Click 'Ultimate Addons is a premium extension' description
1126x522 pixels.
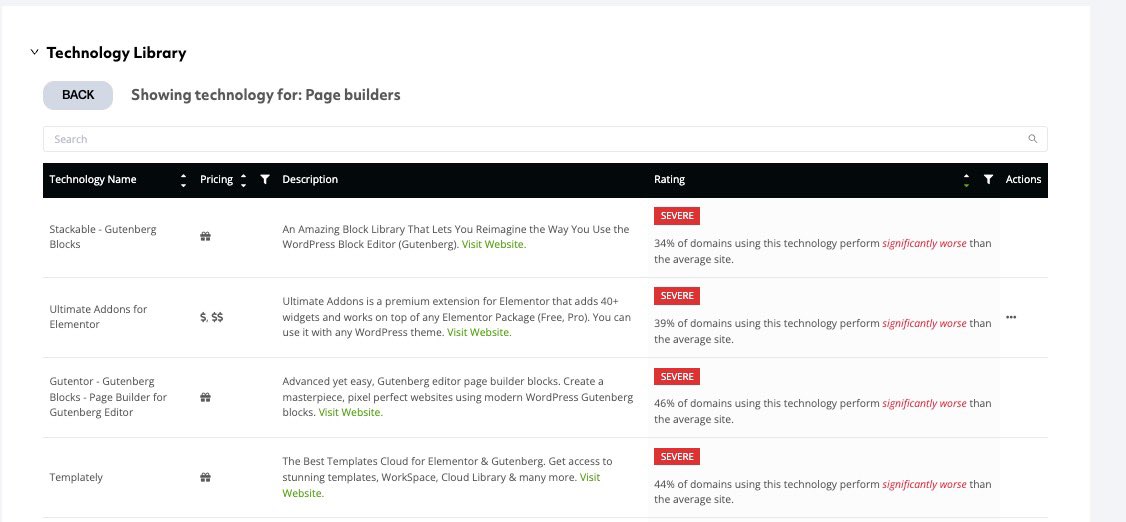[x=457, y=317]
